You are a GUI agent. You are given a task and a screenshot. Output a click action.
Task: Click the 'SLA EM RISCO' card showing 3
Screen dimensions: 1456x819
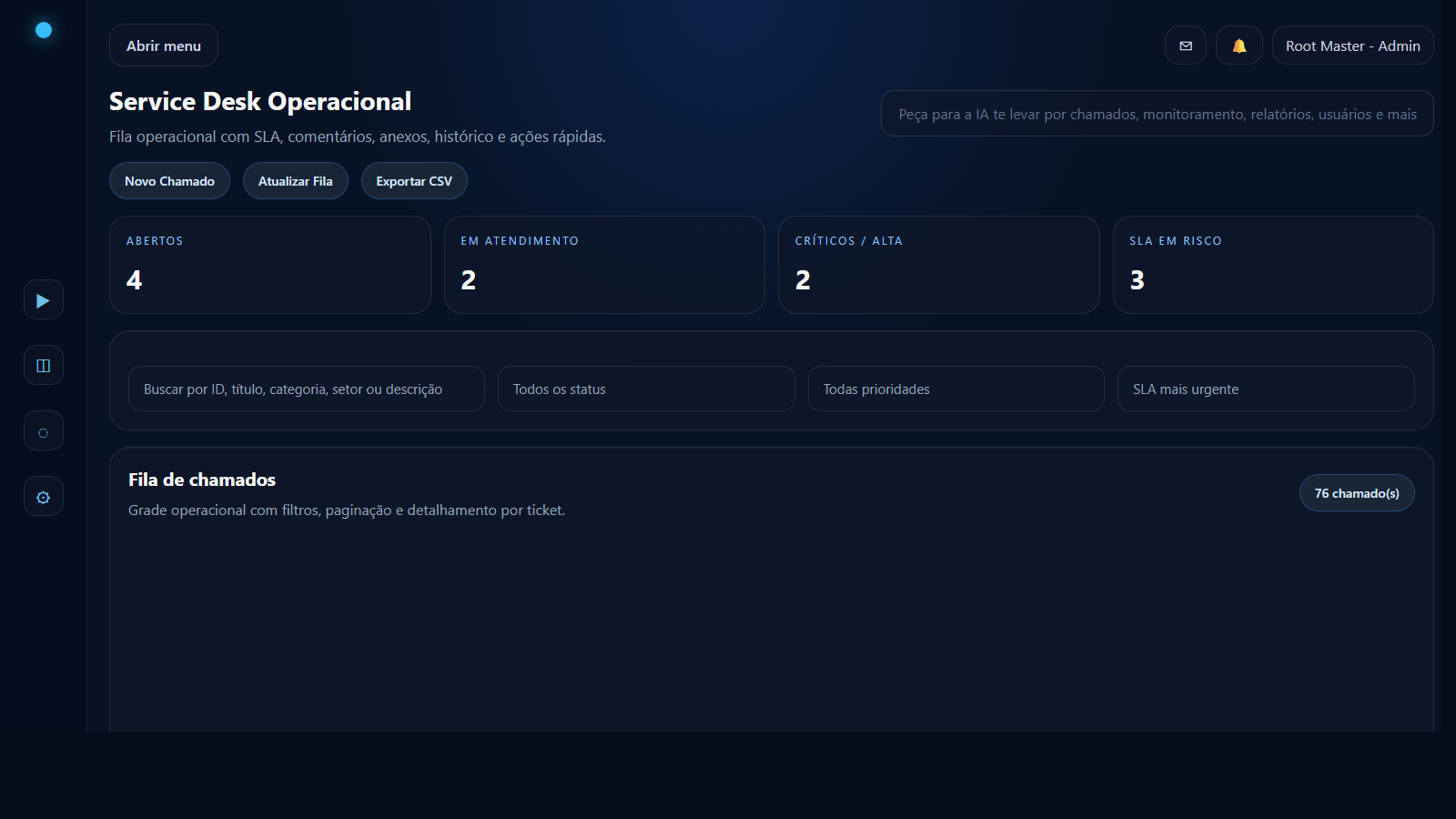point(1272,264)
